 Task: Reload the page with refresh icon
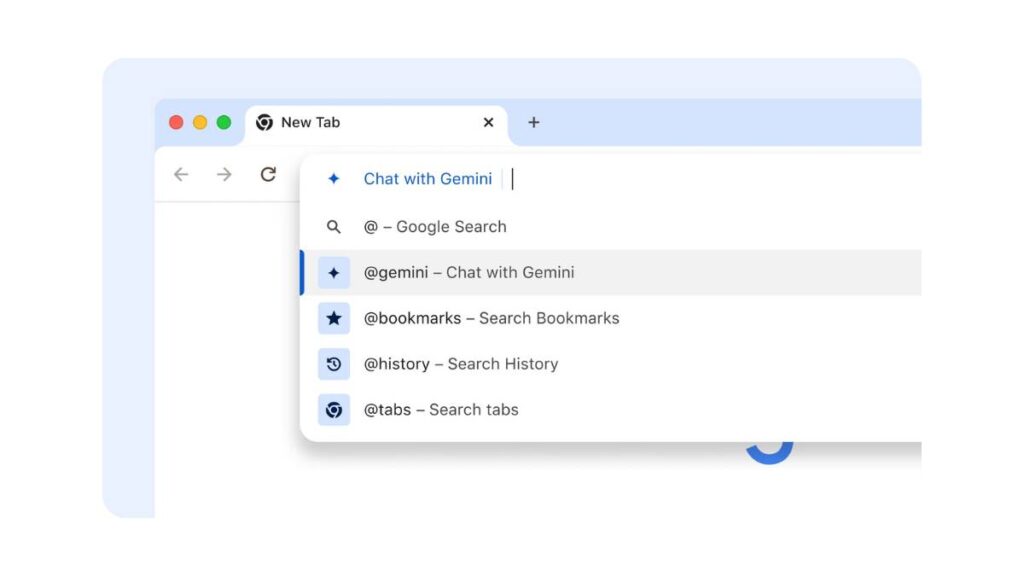pos(268,175)
